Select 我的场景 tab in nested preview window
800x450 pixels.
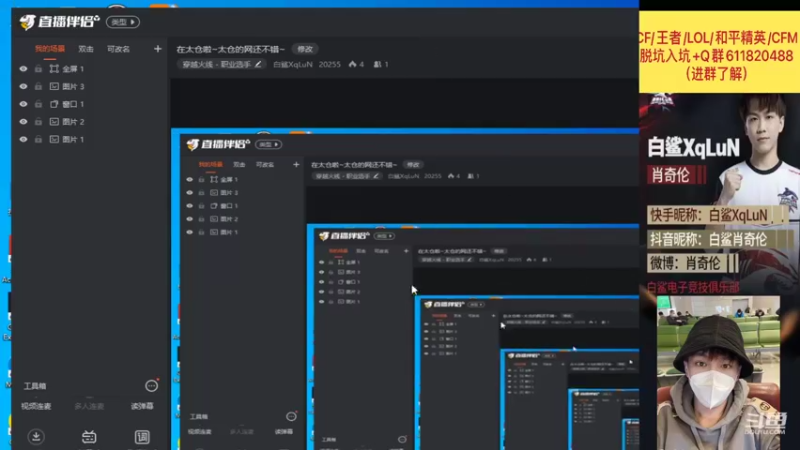(x=211, y=164)
